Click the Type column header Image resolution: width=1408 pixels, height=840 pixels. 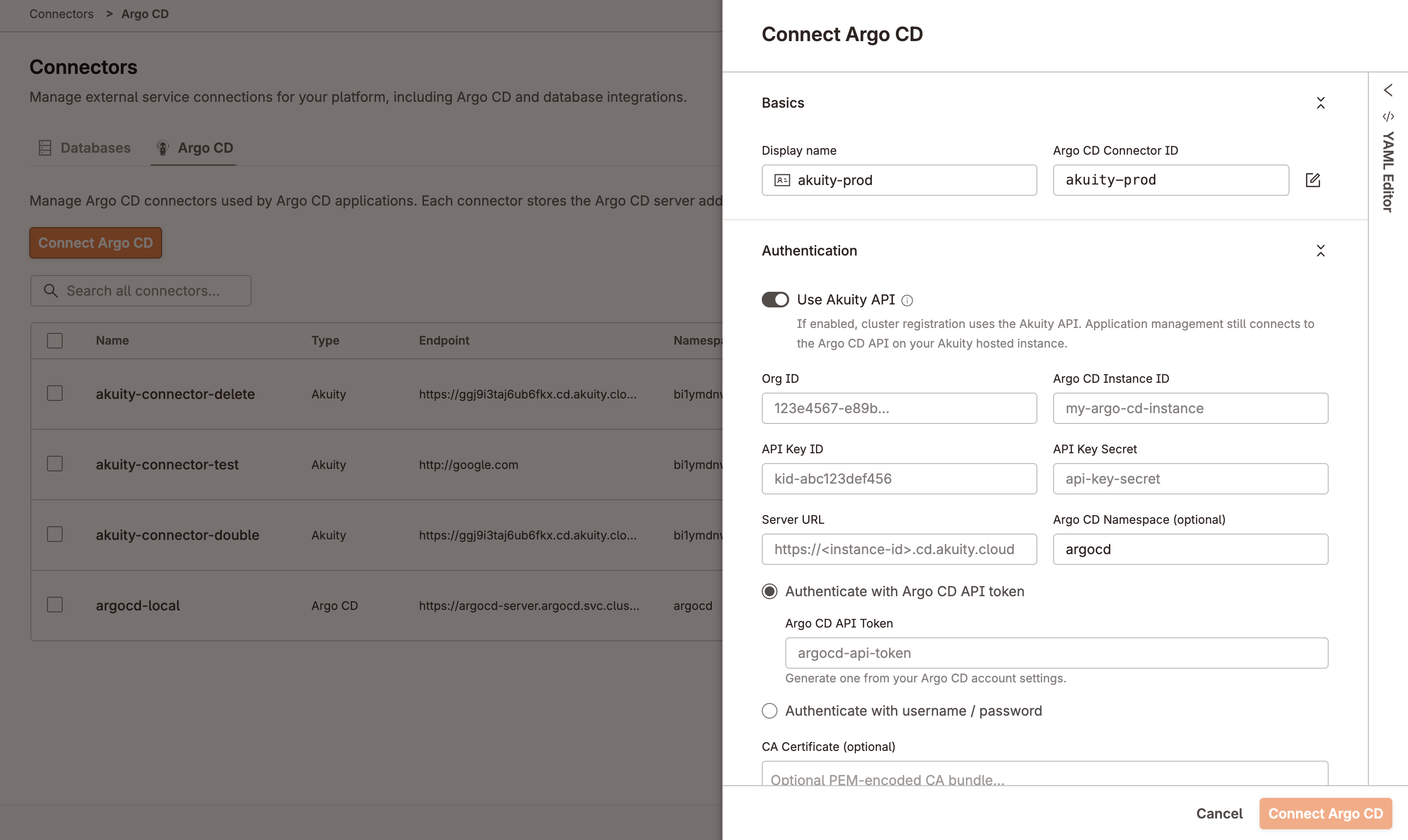point(326,341)
